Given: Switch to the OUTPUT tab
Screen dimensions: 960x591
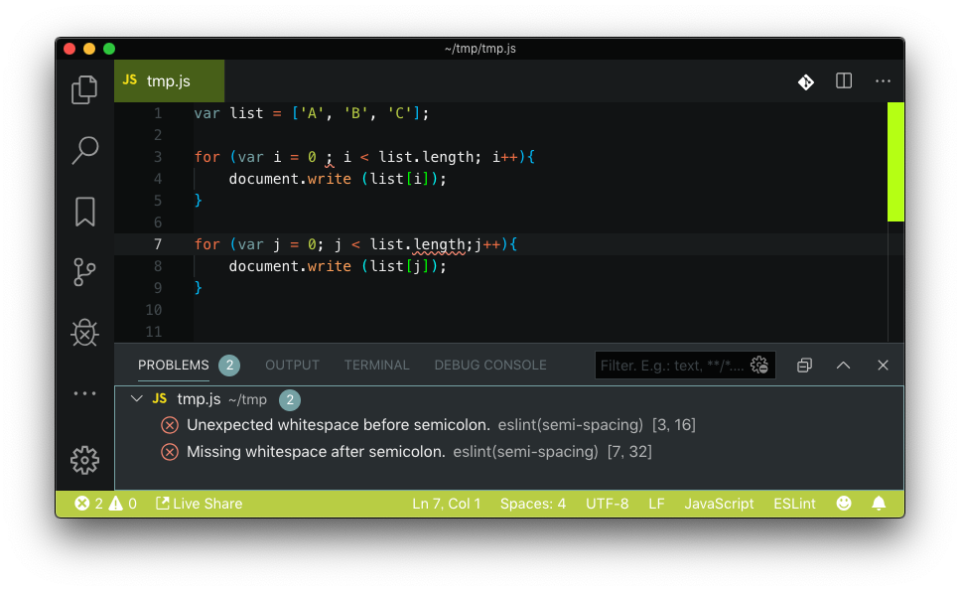Looking at the screenshot, I should pyautogui.click(x=292, y=365).
